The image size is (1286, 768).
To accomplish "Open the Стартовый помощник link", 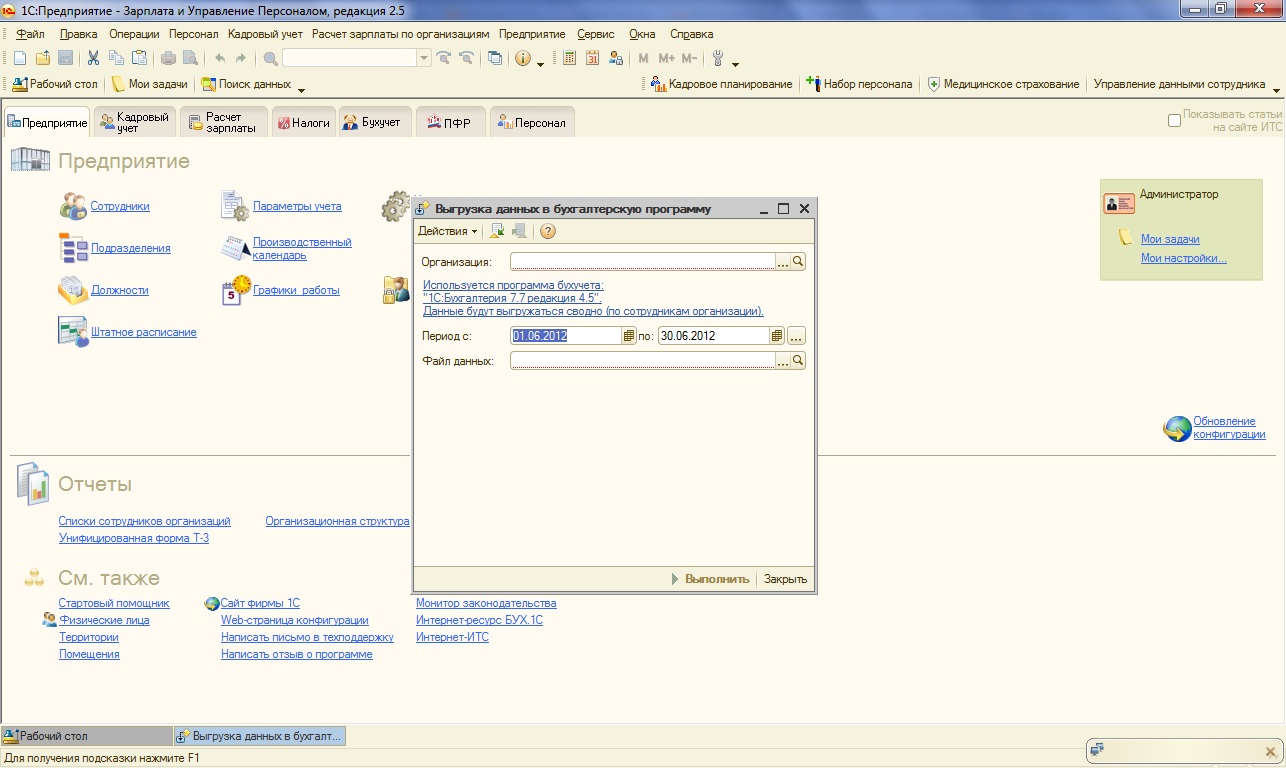I will [x=114, y=603].
